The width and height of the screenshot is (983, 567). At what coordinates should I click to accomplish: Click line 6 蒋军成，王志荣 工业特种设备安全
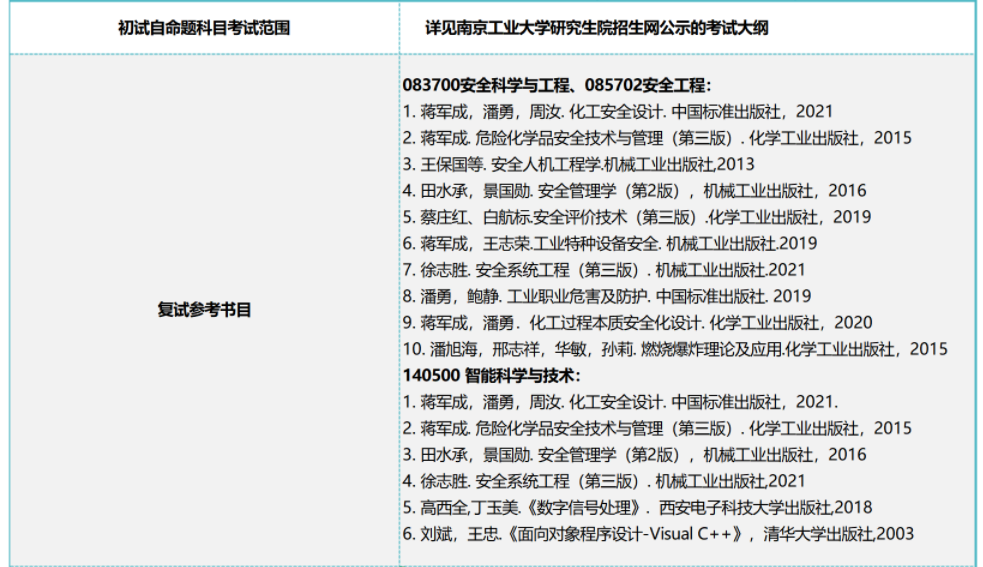[609, 243]
